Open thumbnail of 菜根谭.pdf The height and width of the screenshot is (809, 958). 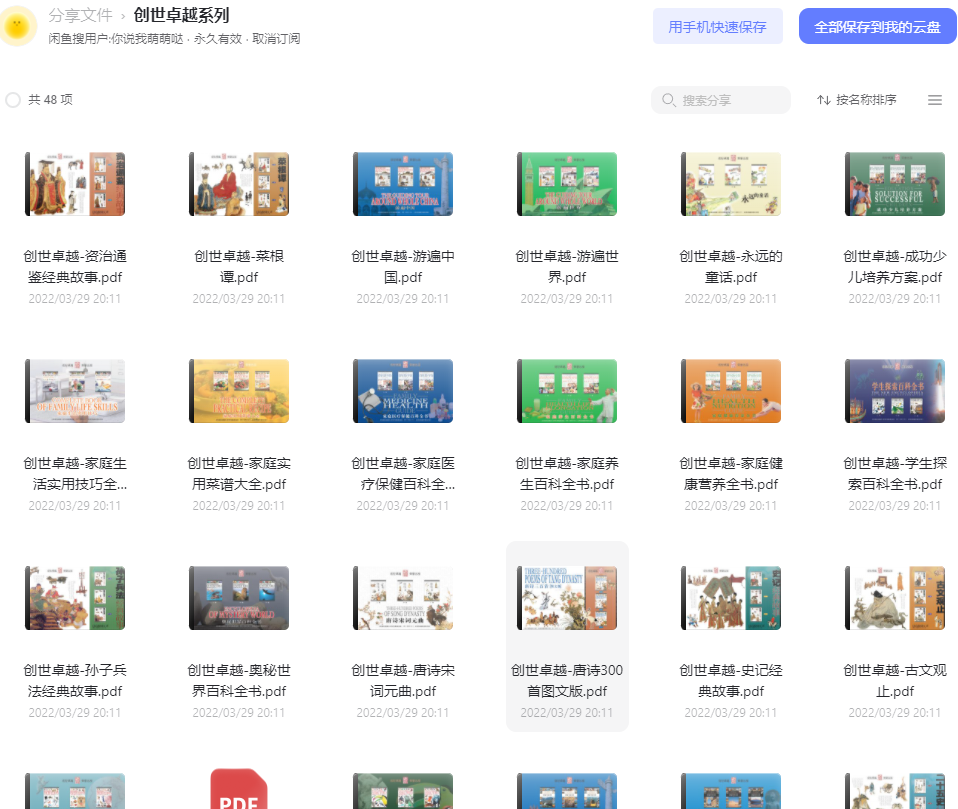(x=239, y=184)
